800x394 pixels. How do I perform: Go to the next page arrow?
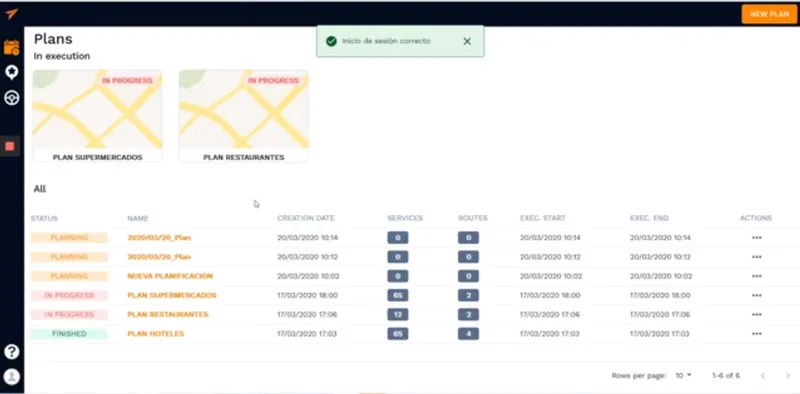pyautogui.click(x=788, y=376)
